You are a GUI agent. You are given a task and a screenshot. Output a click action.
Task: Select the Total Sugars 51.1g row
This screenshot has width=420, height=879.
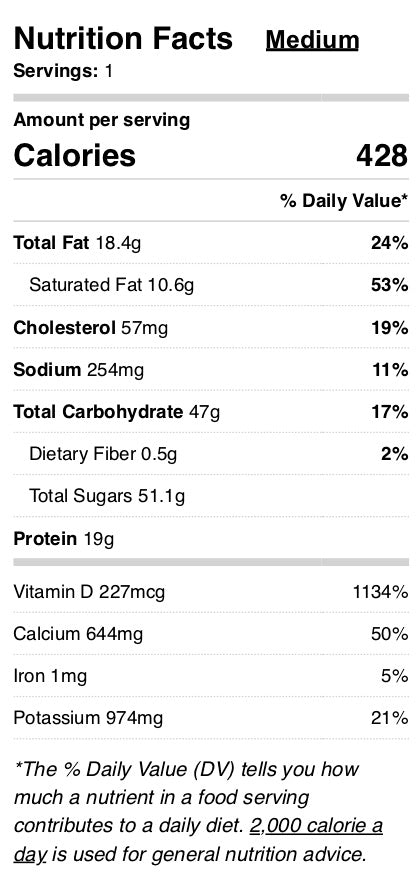[211, 496]
